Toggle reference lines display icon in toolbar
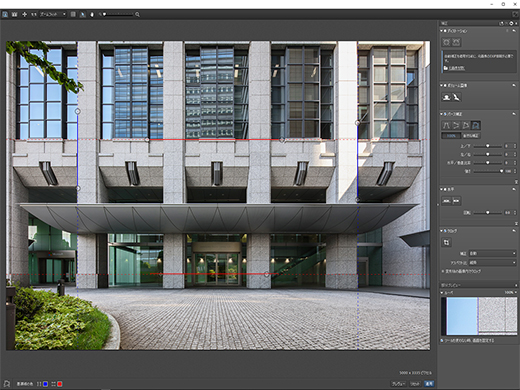 click(x=83, y=14)
